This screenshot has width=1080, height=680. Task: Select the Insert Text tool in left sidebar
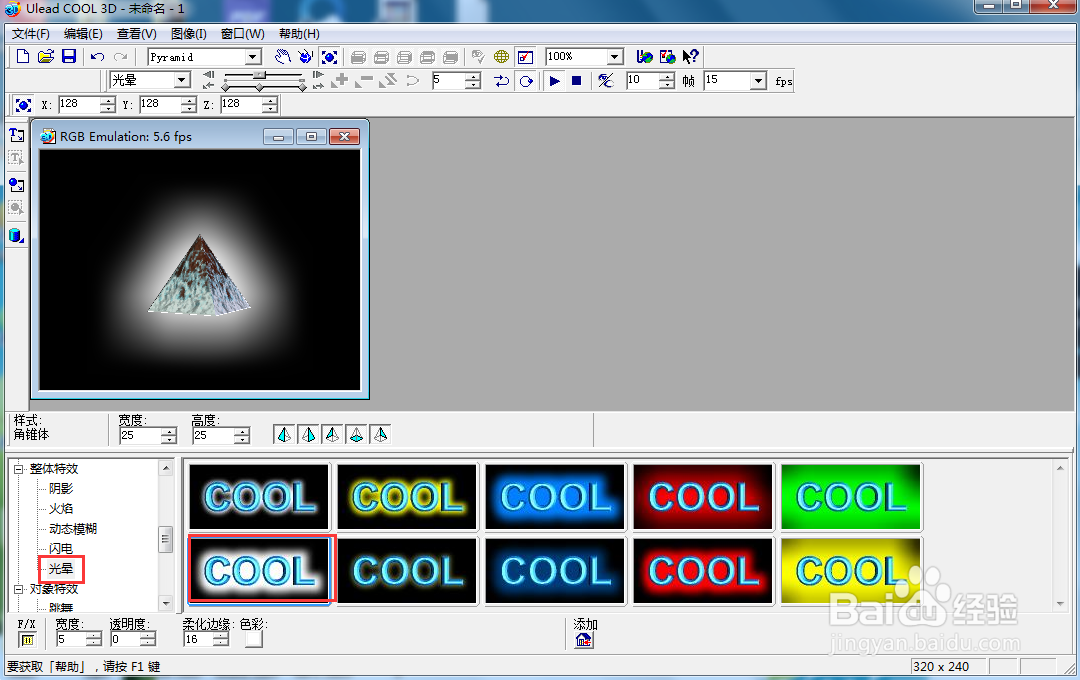[17, 135]
